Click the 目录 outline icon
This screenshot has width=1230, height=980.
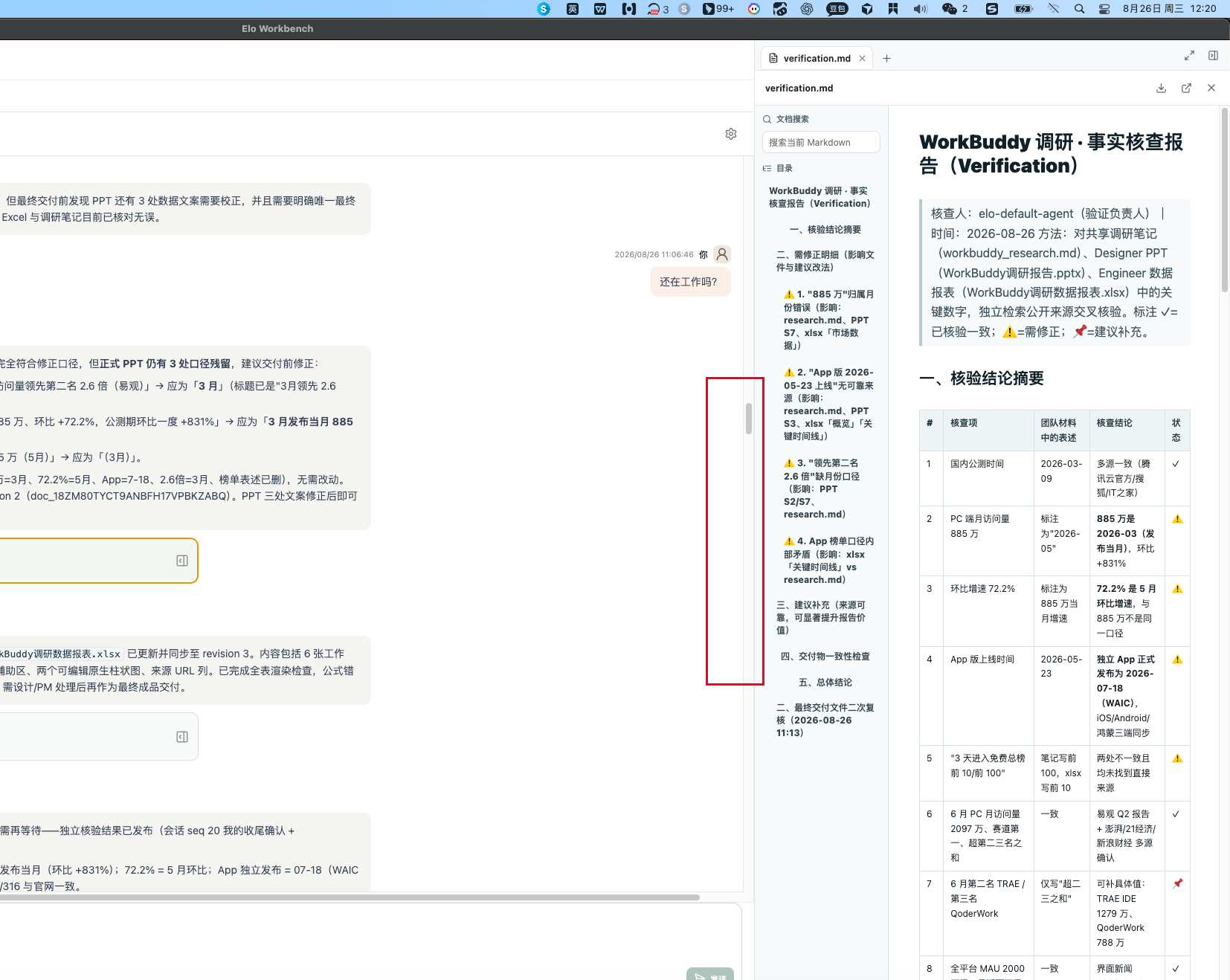point(767,168)
